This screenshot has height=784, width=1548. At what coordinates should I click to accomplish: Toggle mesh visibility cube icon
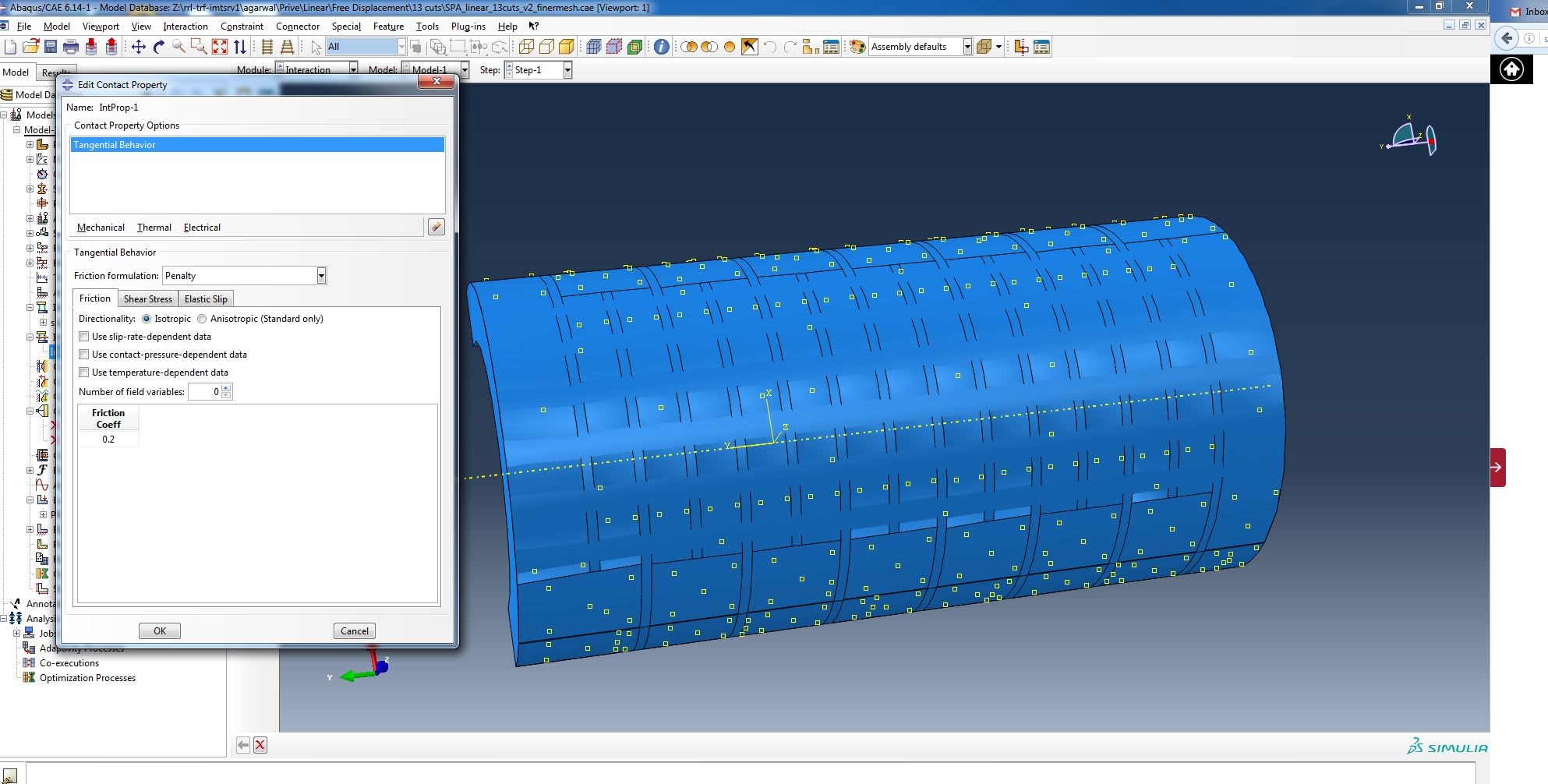[593, 47]
